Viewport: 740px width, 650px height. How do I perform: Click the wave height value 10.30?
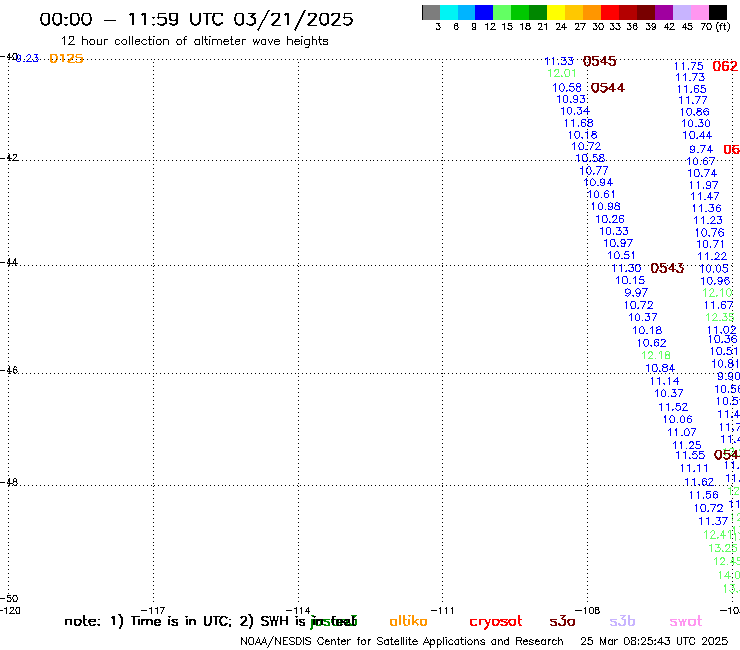pyautogui.click(x=696, y=123)
